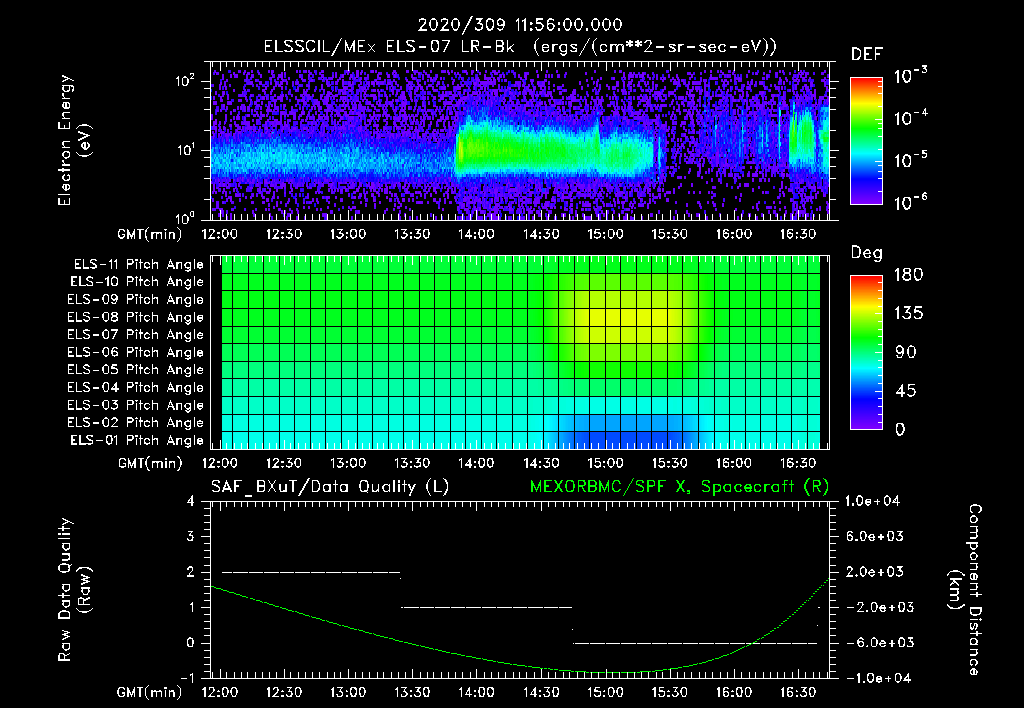Select the ELS-08 Pitch Angle row label
The height and width of the screenshot is (708, 1024).
tap(136, 317)
